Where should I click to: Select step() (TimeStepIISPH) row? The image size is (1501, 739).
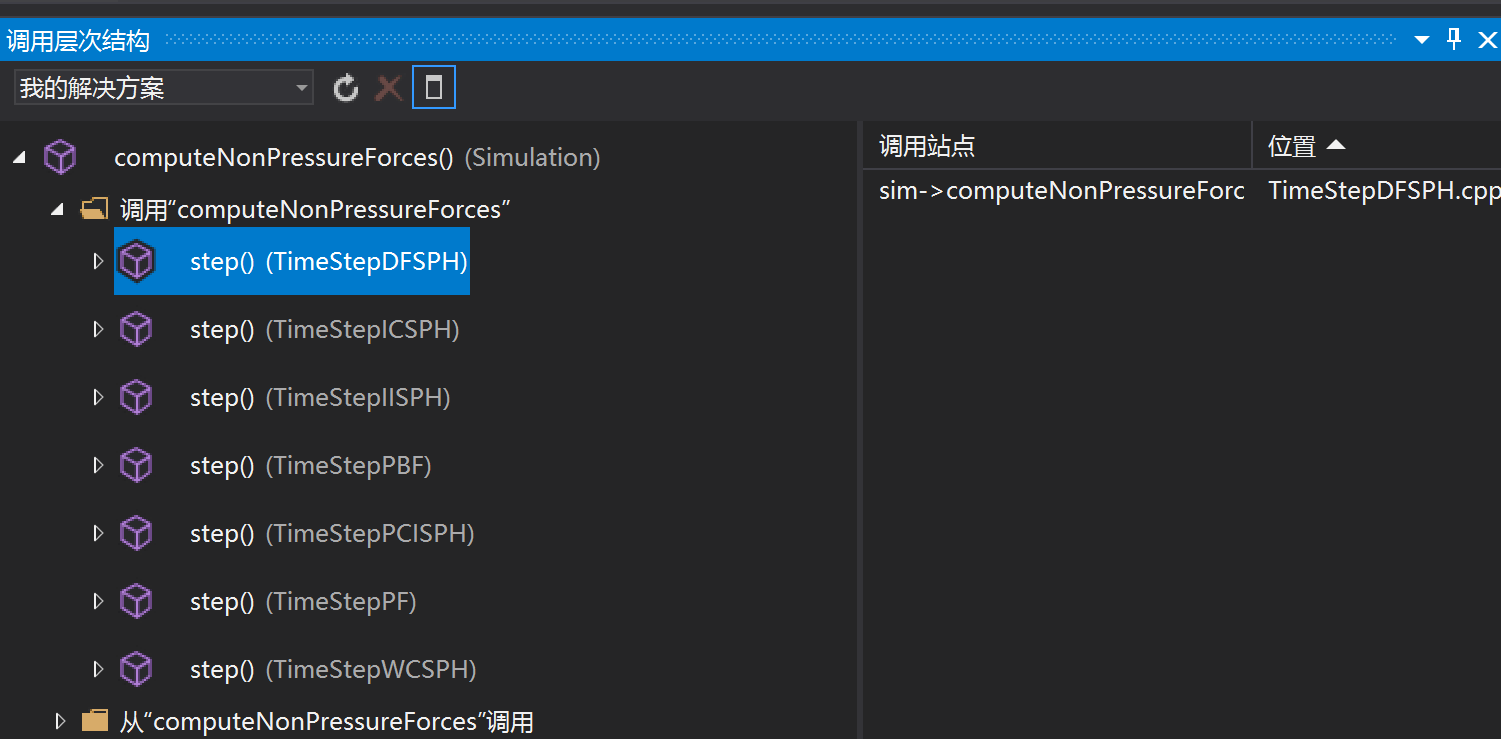tap(320, 397)
